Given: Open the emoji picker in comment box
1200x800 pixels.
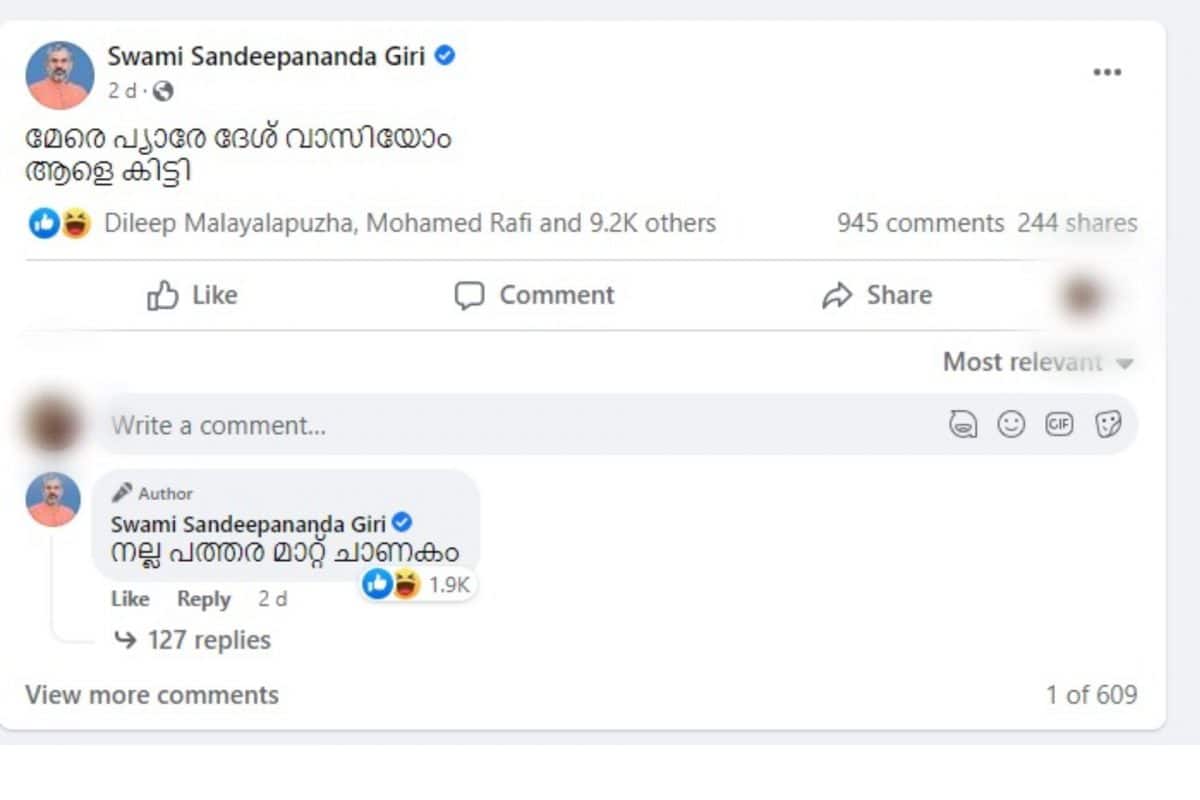Looking at the screenshot, I should click(1012, 425).
